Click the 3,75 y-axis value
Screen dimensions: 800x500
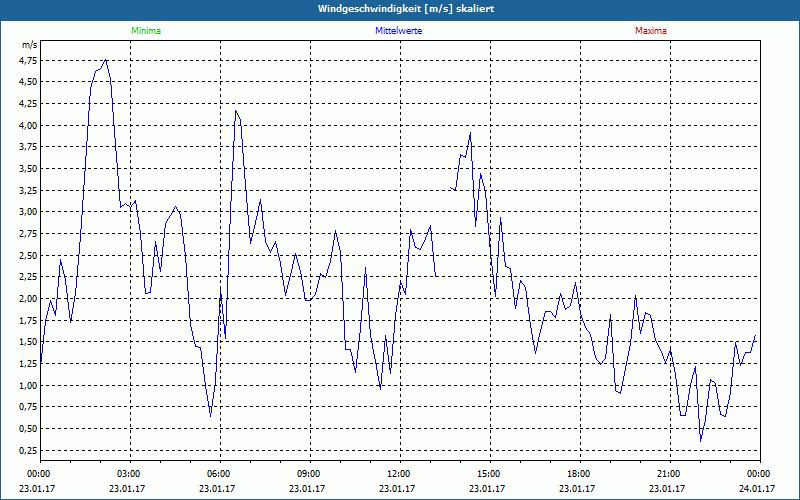(x=28, y=147)
